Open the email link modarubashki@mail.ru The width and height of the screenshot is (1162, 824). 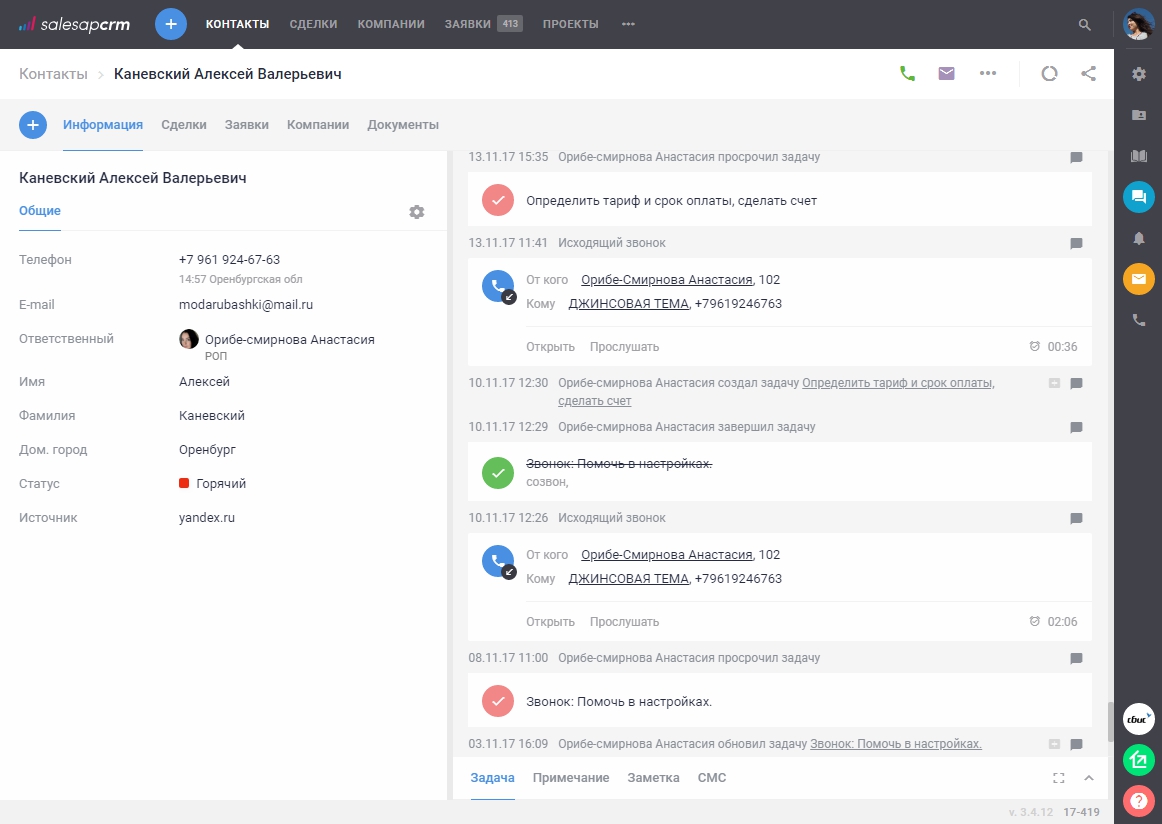point(245,304)
